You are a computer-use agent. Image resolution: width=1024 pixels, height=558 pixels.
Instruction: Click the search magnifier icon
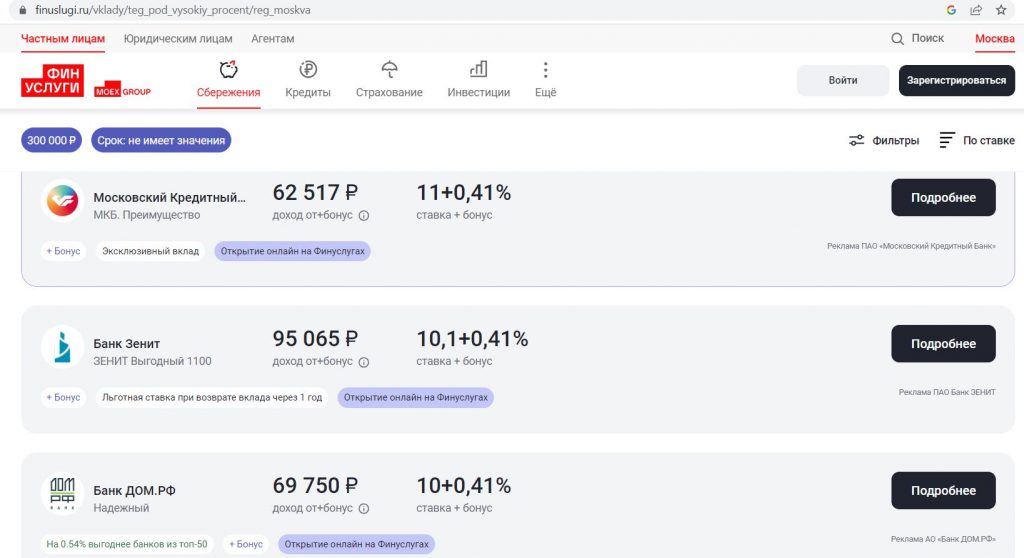[898, 39]
